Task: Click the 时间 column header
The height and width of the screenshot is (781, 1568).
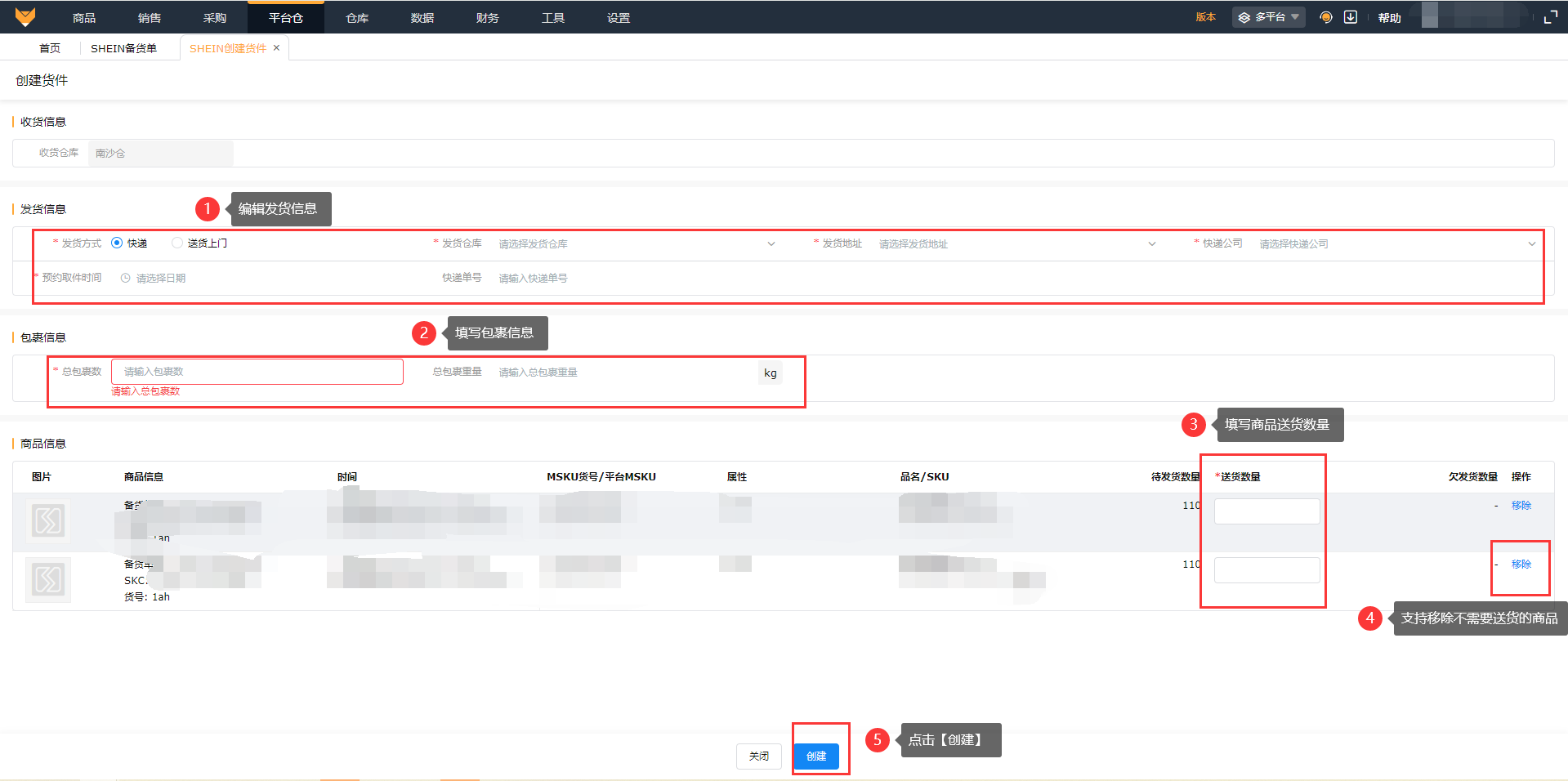Action: [x=347, y=477]
